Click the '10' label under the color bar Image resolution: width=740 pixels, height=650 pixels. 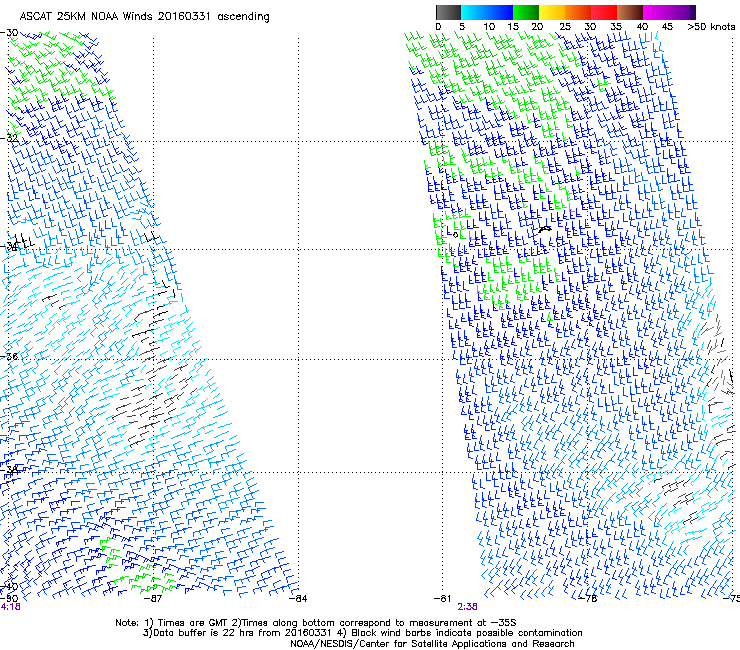pyautogui.click(x=489, y=26)
